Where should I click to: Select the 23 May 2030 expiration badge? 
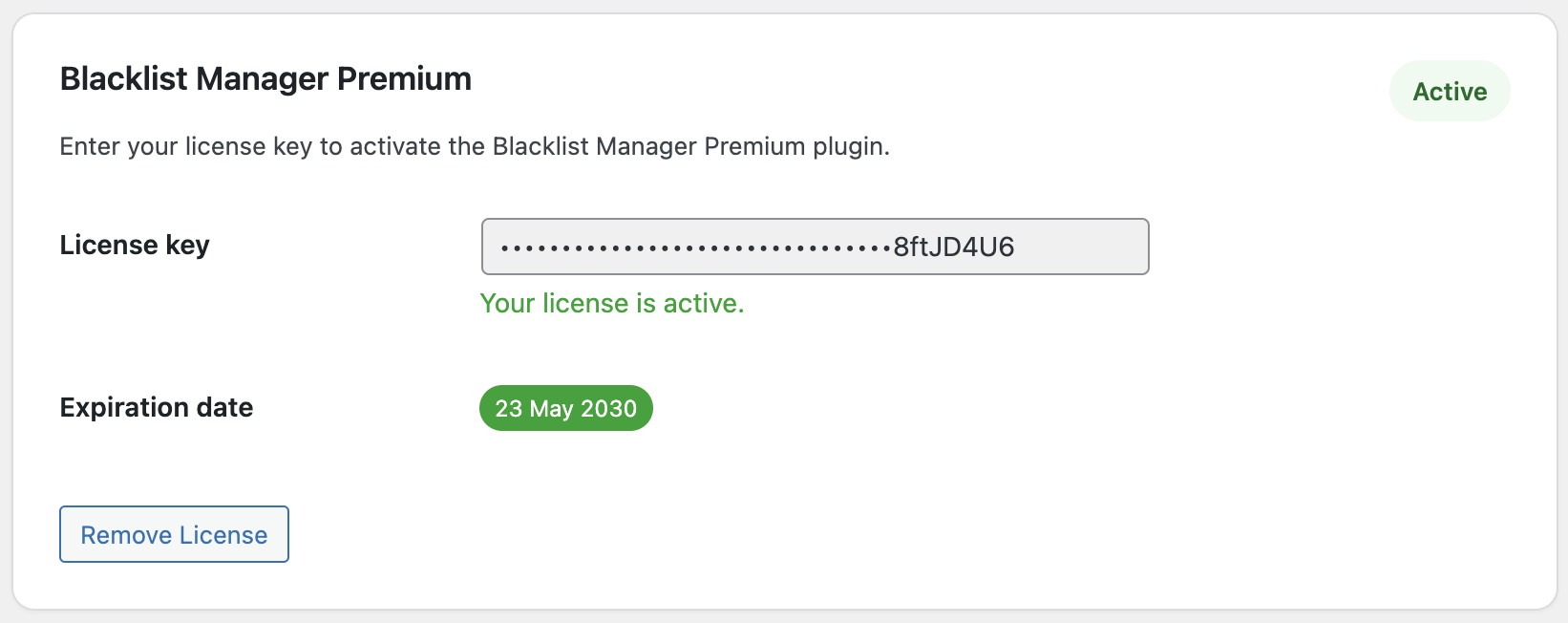coord(566,408)
